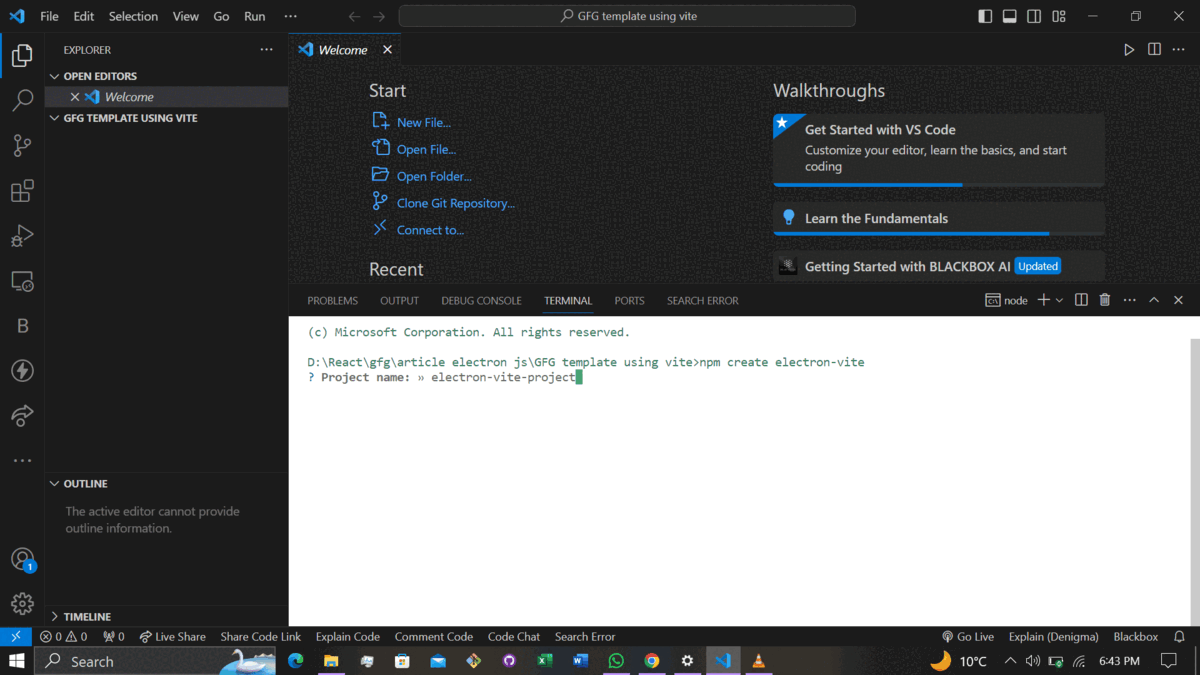Collapse the Open Editors section
This screenshot has width=1200, height=675.
[x=166, y=76]
